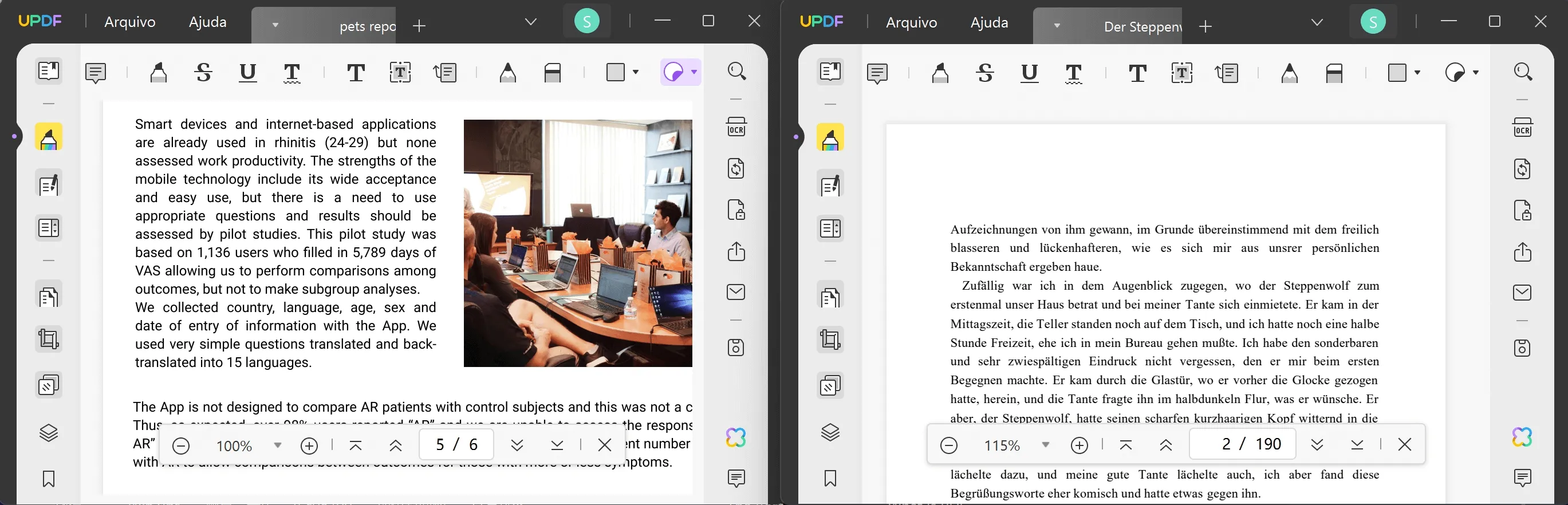Open user account avatar in right window
The width and height of the screenshot is (1568, 505).
[x=1373, y=22]
